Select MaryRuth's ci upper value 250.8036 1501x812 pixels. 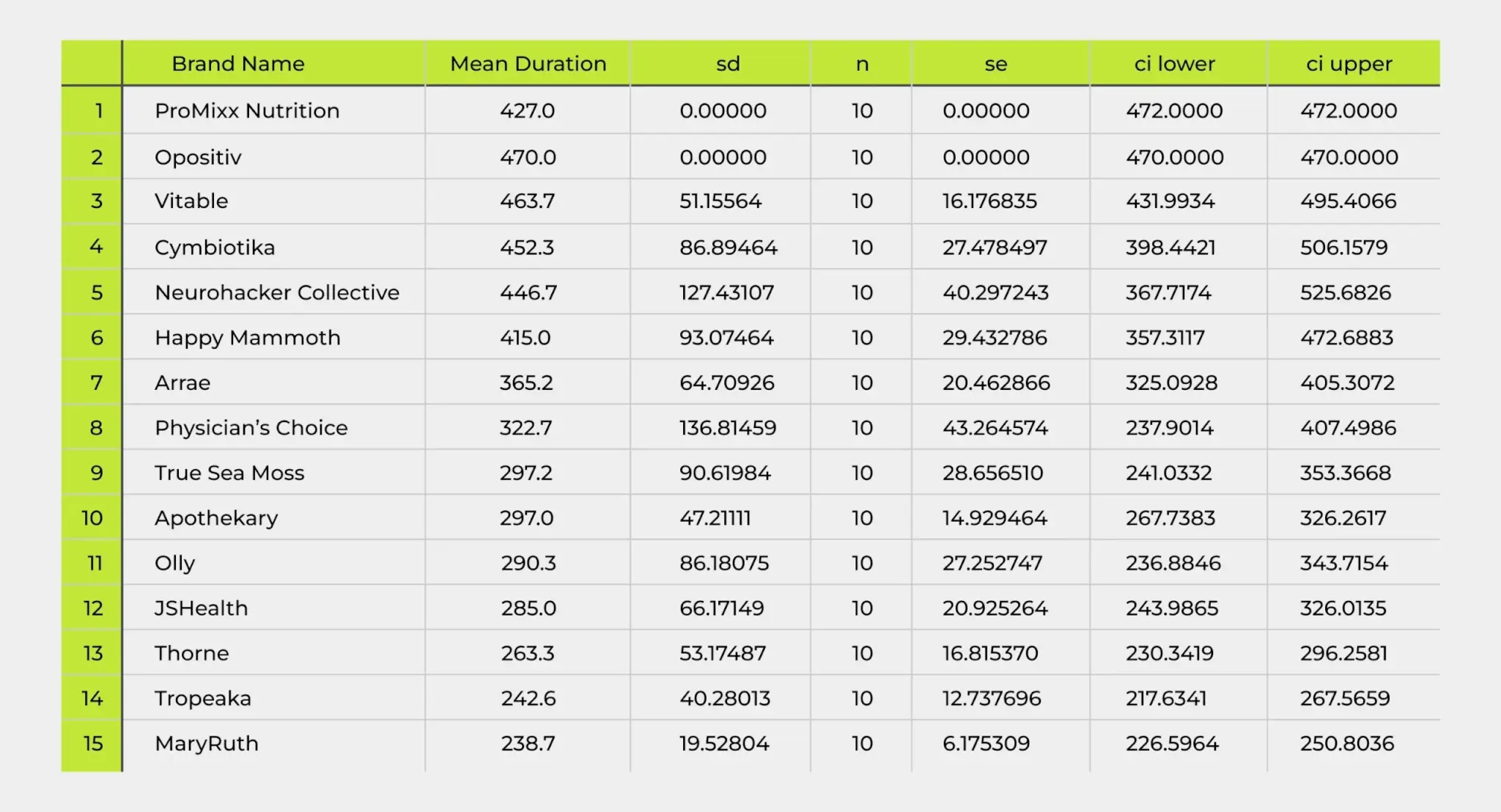[x=1346, y=744]
